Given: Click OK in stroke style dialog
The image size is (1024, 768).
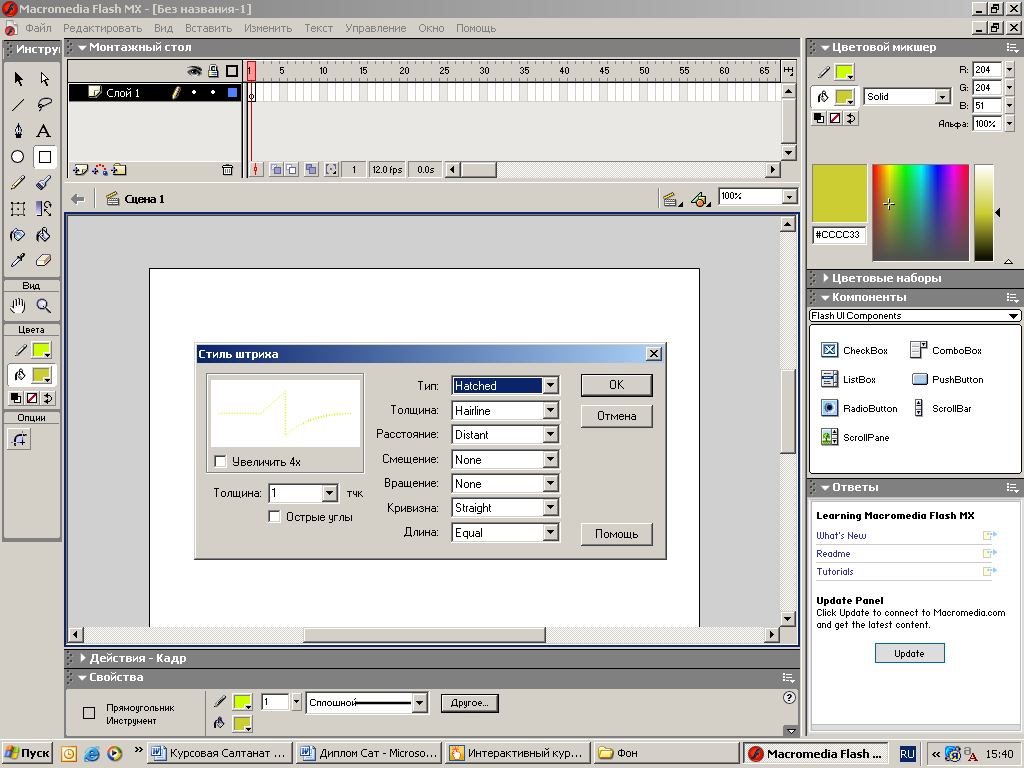Looking at the screenshot, I should tap(616, 385).
